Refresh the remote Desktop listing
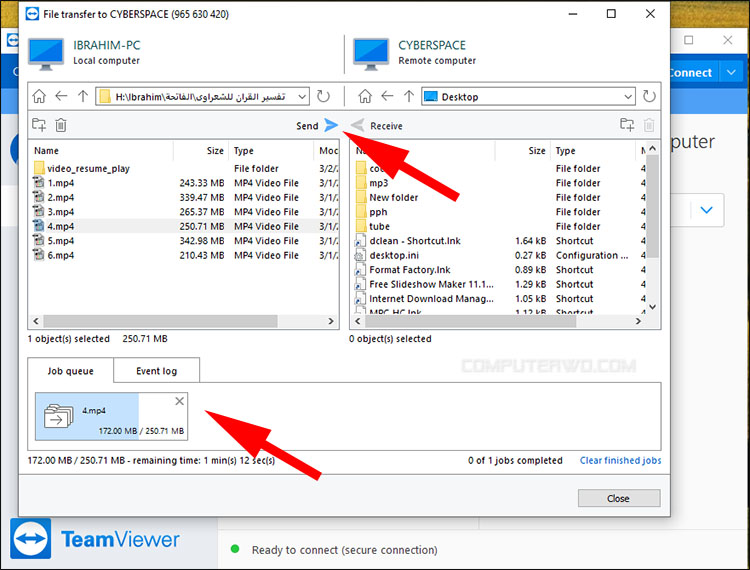This screenshot has width=750, height=570. [649, 96]
